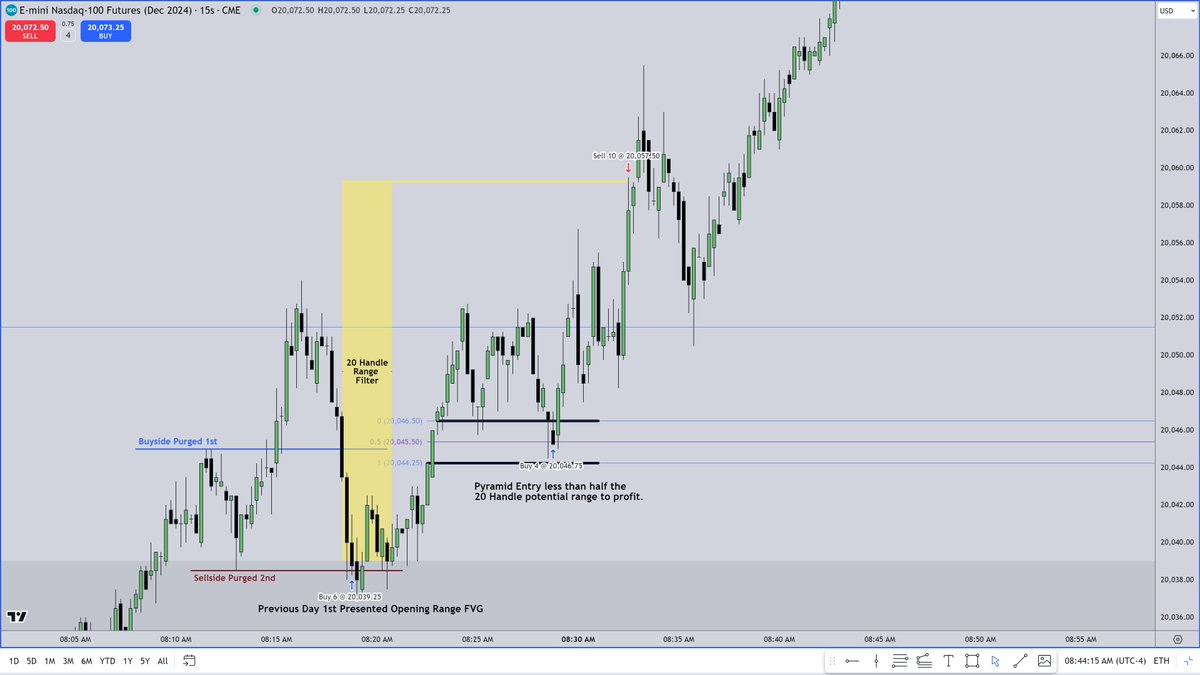Click the Buy 6 execution arrow marker

352,584
